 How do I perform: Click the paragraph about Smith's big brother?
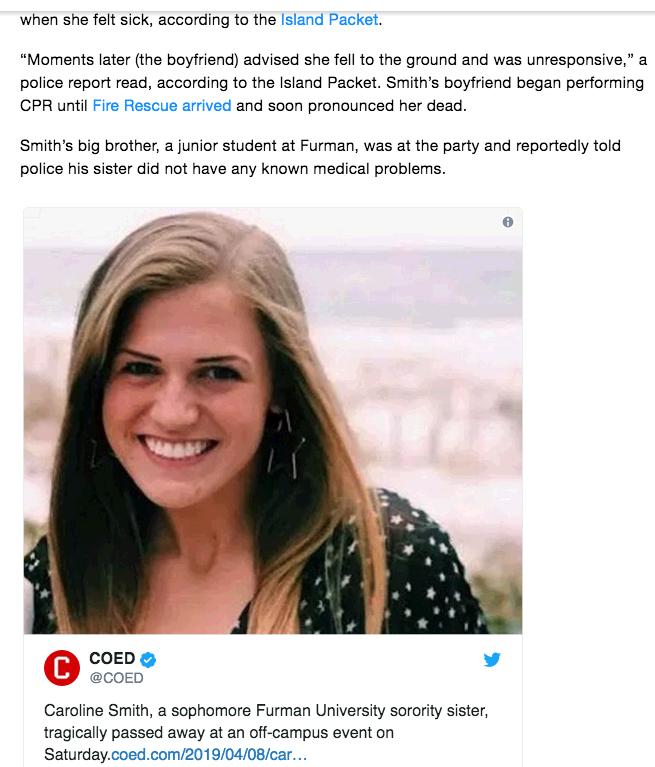tap(320, 157)
